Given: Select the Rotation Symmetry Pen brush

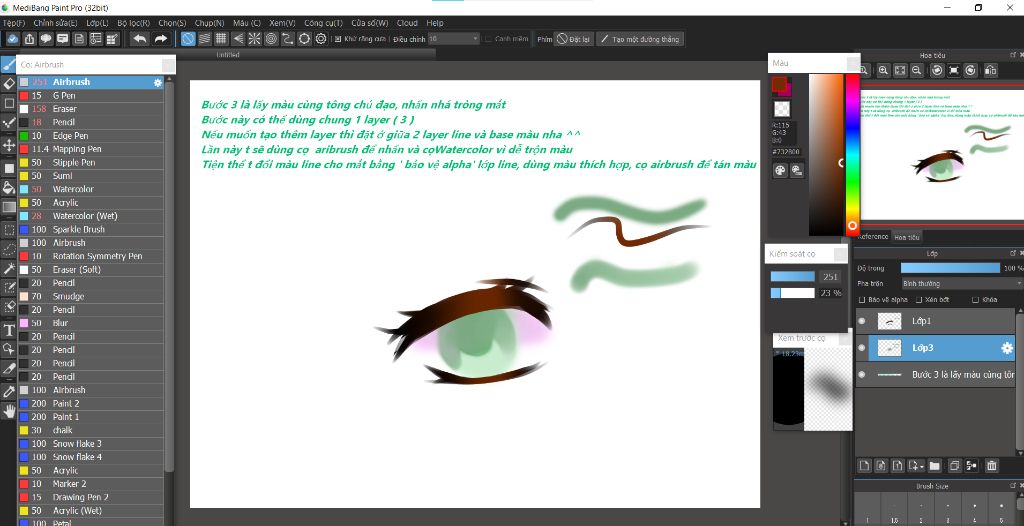Looking at the screenshot, I should tap(90, 256).
